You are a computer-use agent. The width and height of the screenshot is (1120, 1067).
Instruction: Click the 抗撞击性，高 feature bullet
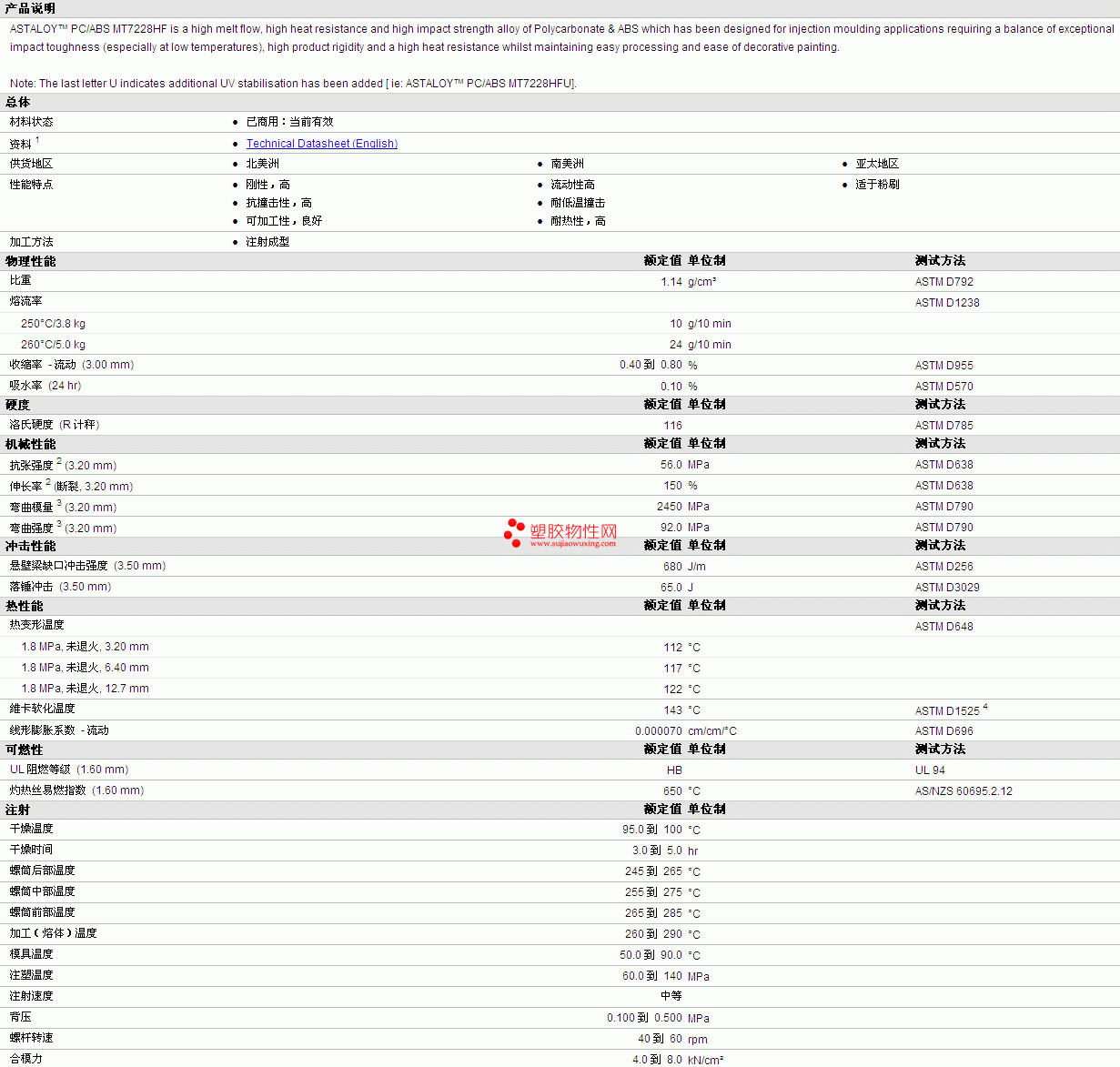(278, 203)
